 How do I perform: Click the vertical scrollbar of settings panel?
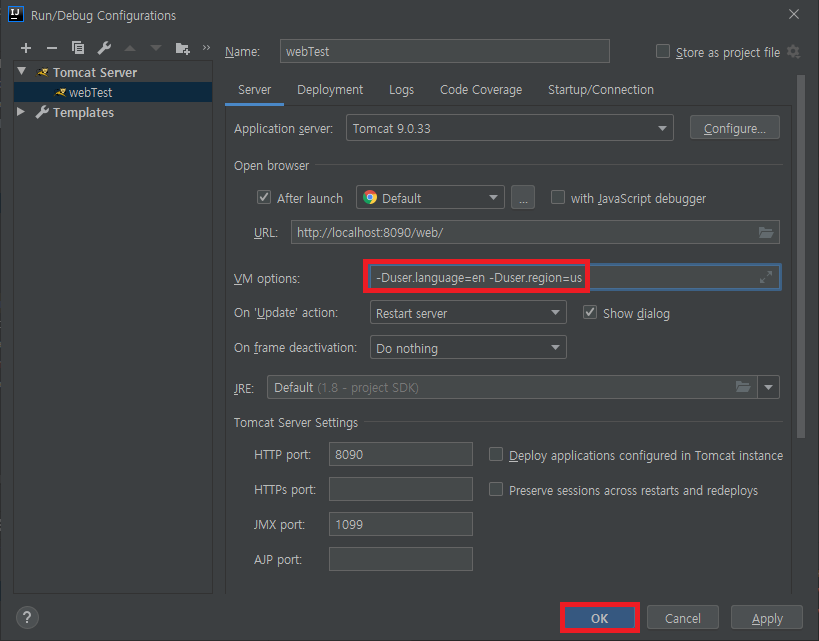(x=801, y=256)
